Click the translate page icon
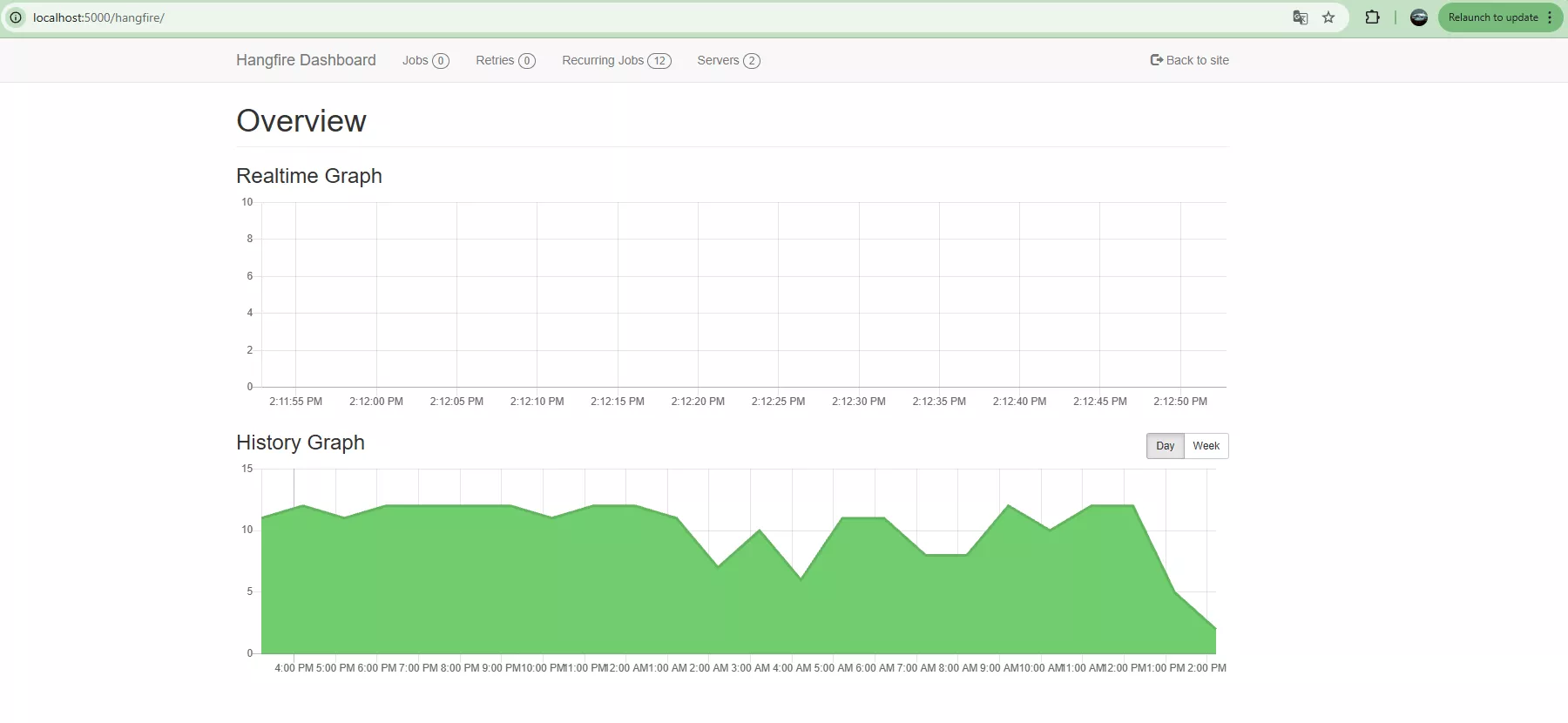 pyautogui.click(x=1300, y=17)
